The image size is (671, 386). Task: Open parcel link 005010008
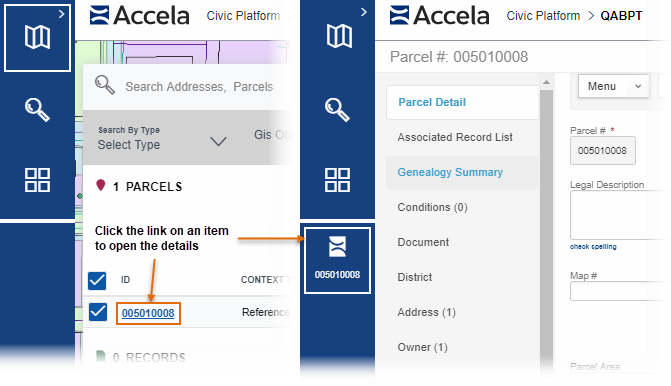[x=148, y=313]
